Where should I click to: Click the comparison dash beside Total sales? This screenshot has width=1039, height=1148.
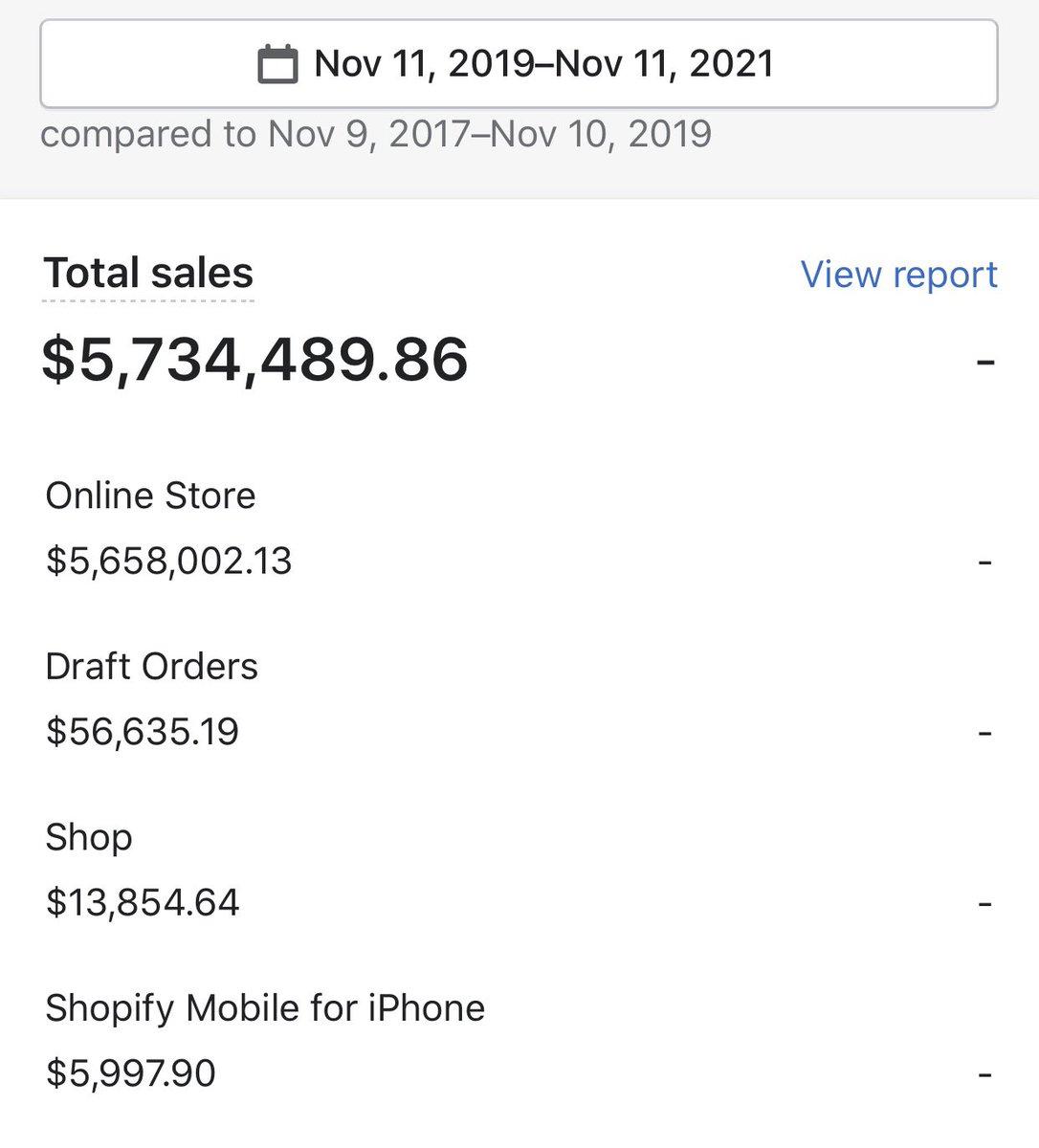point(985,362)
